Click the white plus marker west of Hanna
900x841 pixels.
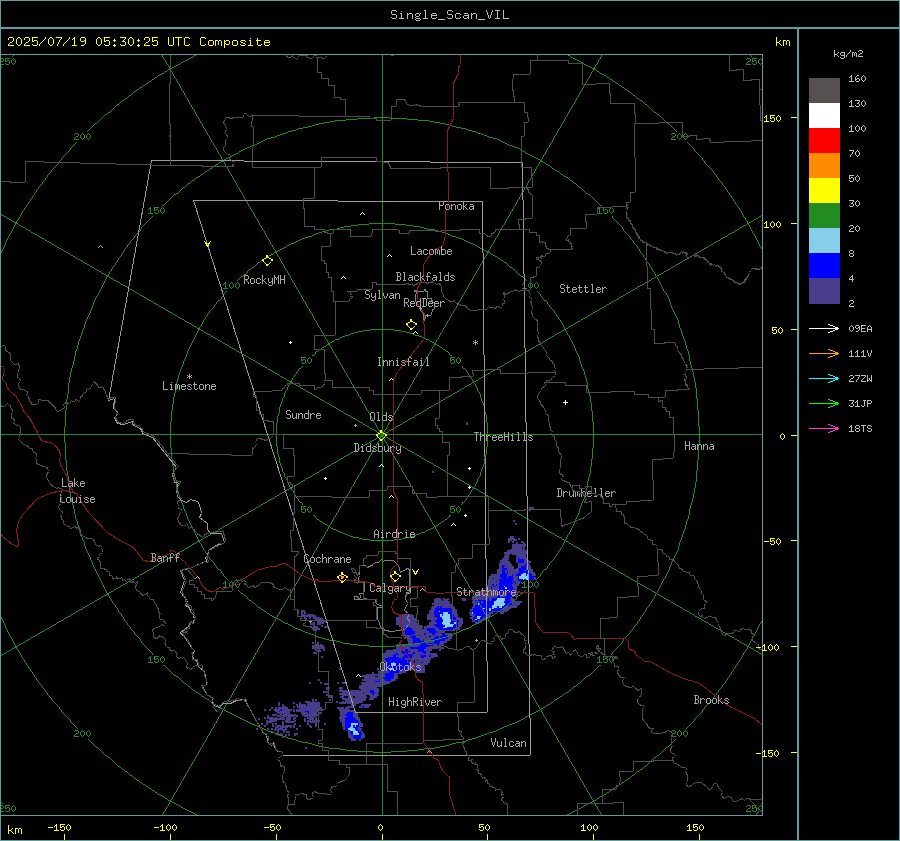click(565, 402)
